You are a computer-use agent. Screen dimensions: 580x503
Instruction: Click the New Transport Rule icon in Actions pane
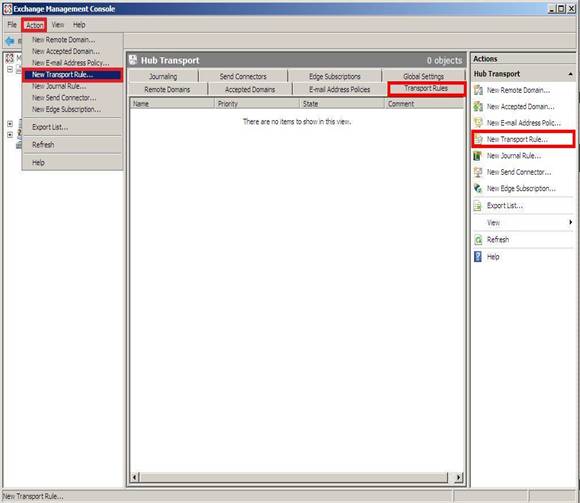click(479, 139)
